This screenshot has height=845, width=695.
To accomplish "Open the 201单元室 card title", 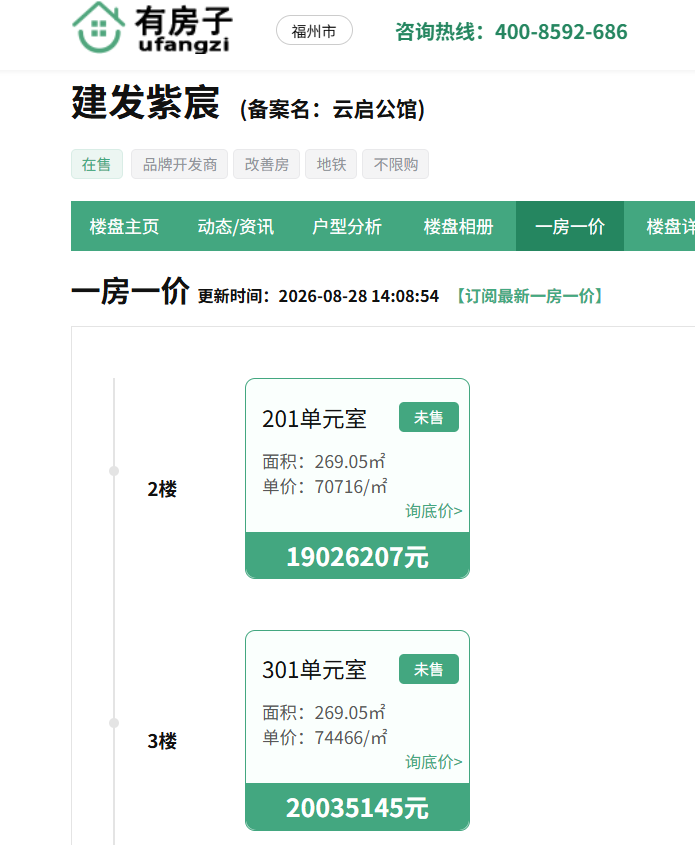I will (x=314, y=419).
